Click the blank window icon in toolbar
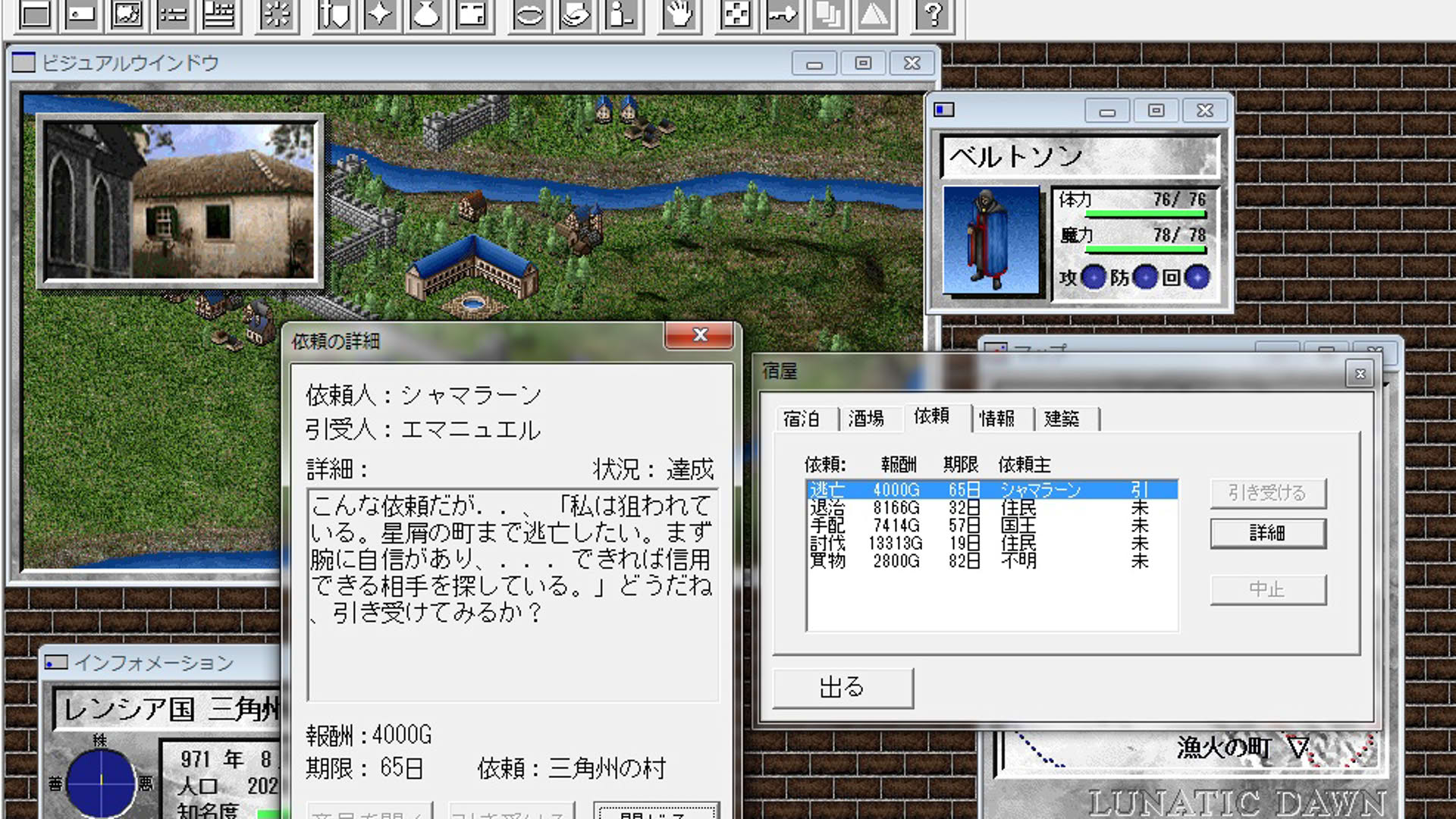Screen dimensions: 1456x819 pyautogui.click(x=35, y=14)
